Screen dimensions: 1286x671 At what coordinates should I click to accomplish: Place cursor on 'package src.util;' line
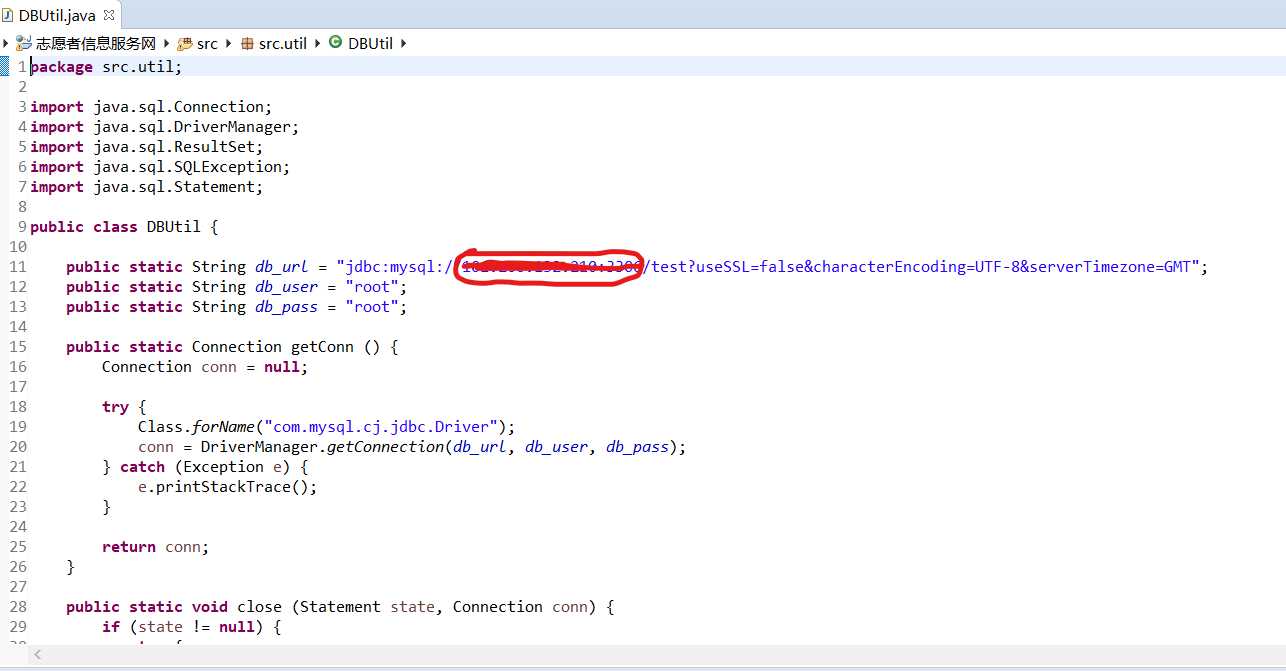[106, 67]
